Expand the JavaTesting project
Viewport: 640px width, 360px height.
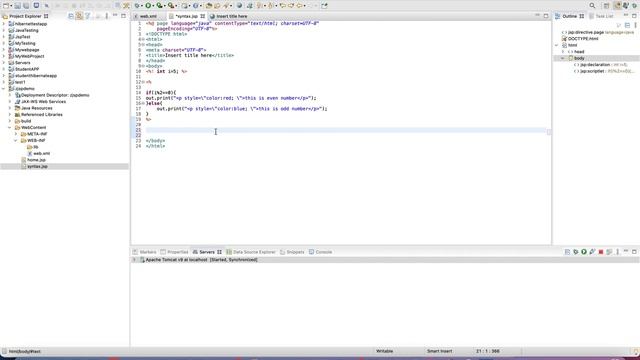coord(4,30)
